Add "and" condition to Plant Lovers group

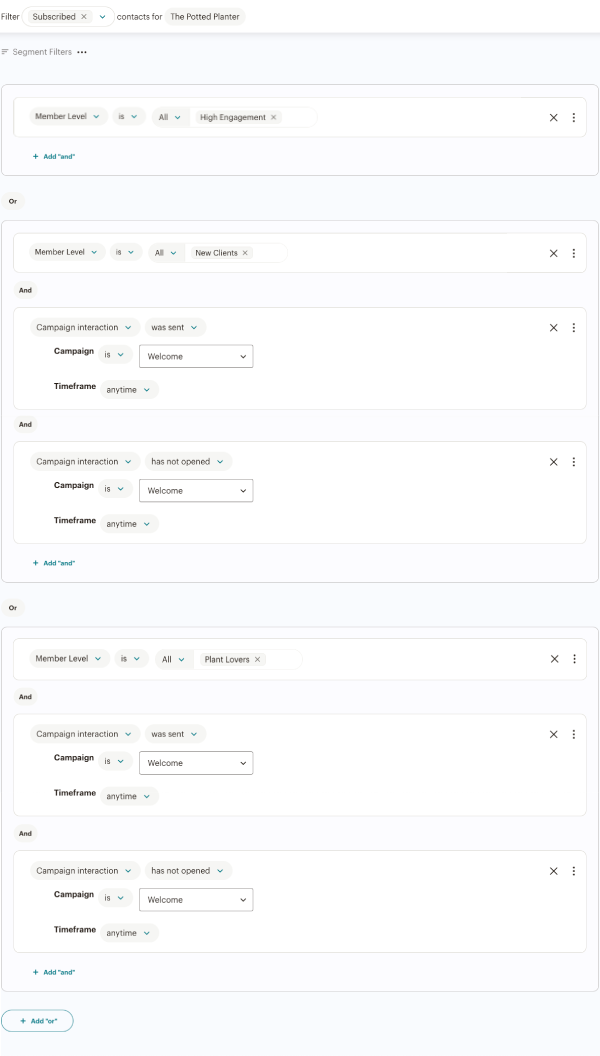(x=54, y=972)
